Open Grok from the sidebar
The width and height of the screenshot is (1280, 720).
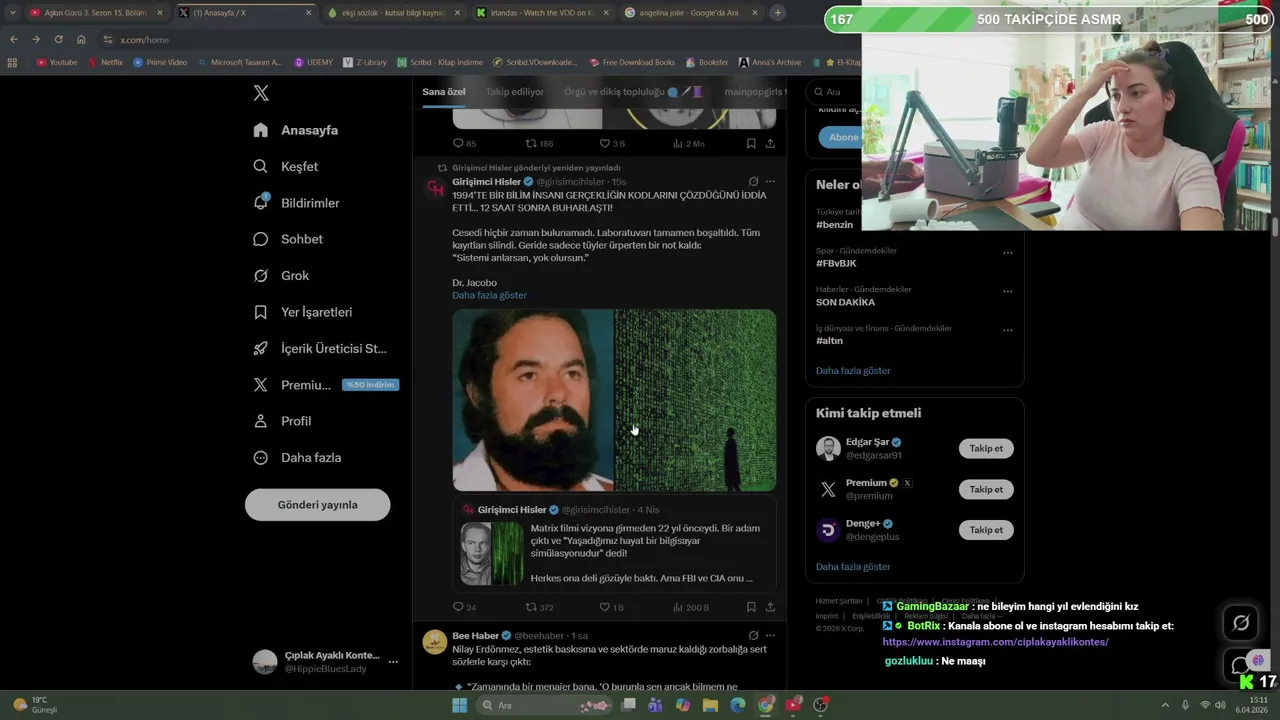tap(282, 275)
